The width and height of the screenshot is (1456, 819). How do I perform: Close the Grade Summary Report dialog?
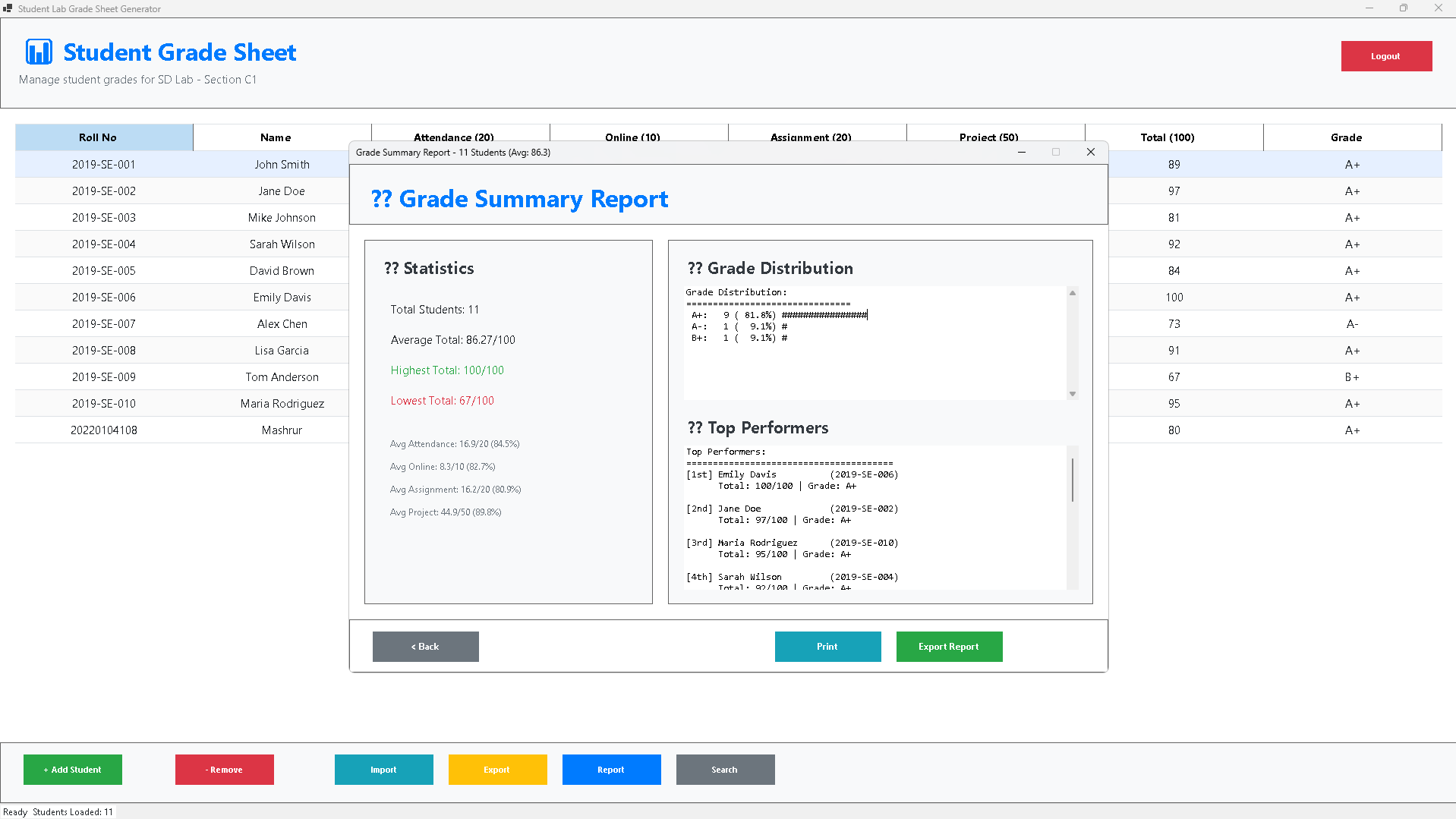(x=1091, y=152)
